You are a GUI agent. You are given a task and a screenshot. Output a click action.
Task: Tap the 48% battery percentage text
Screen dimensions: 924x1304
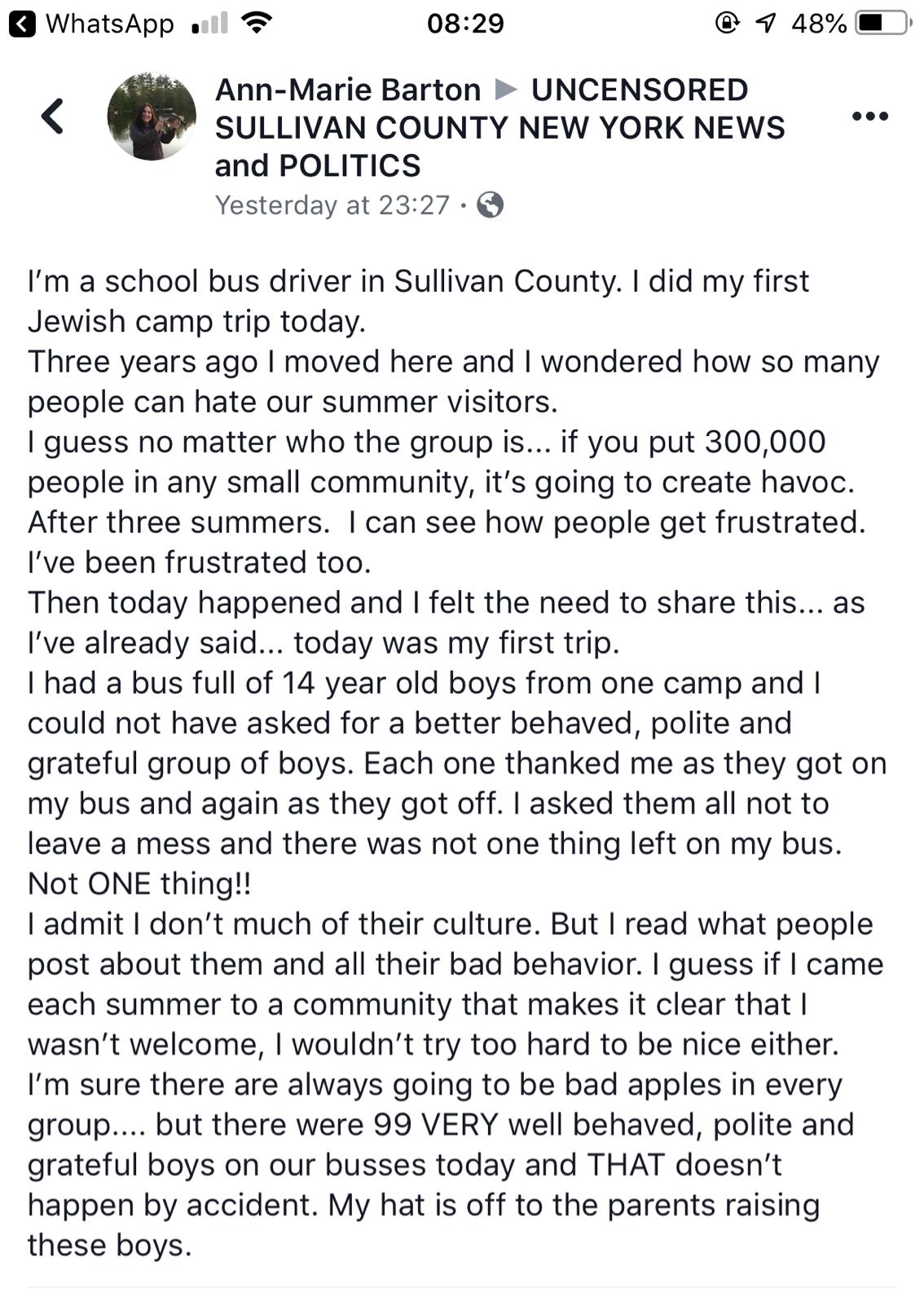[x=818, y=24]
